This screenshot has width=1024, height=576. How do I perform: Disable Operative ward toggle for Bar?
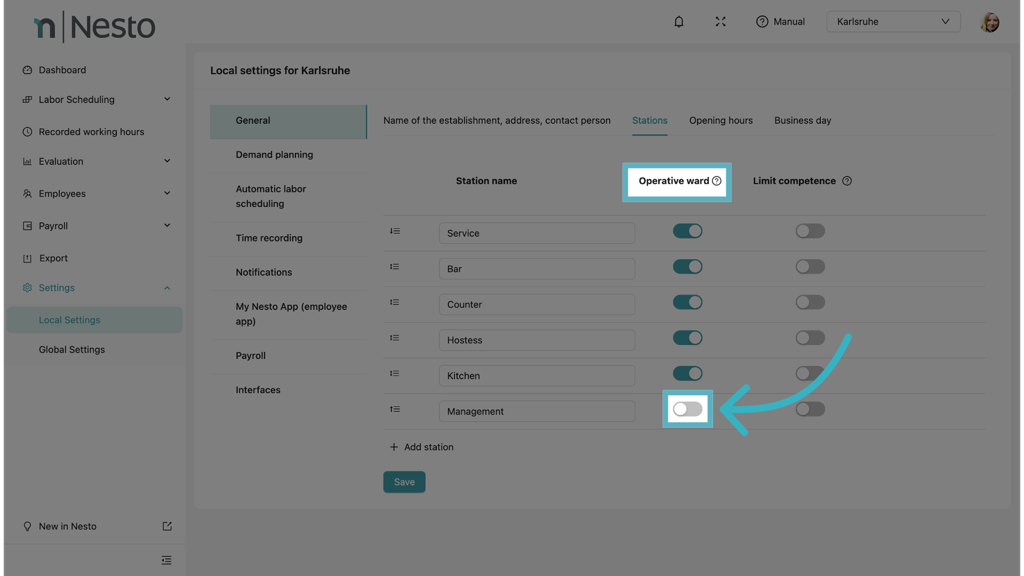point(687,267)
